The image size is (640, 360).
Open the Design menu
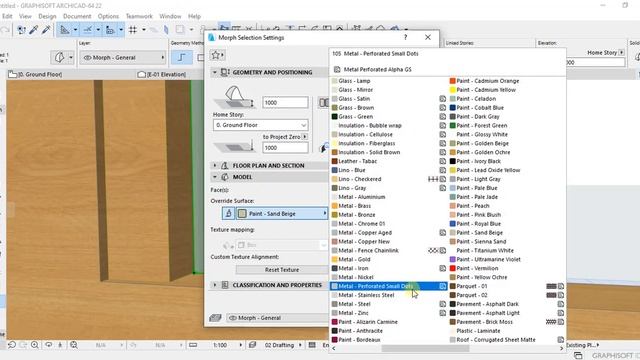[47, 16]
